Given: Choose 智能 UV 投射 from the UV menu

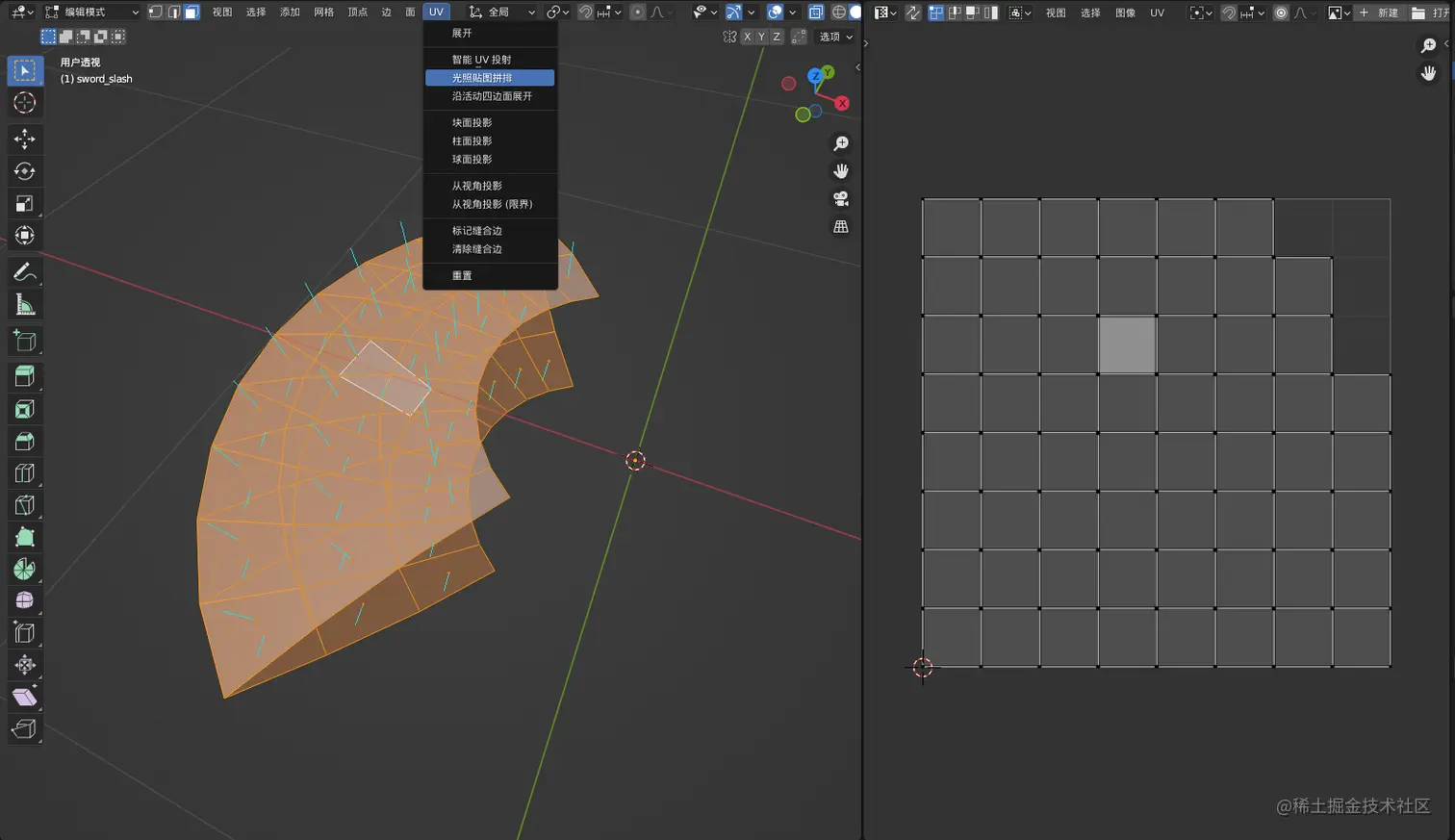Looking at the screenshot, I should tap(481, 60).
